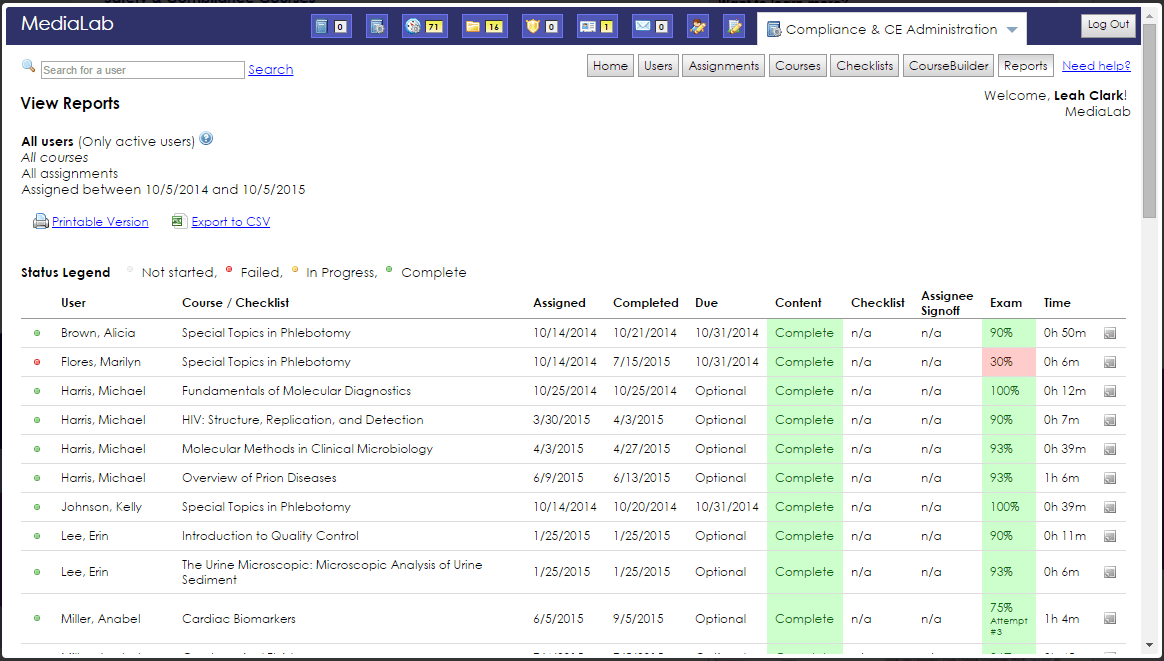Screen dimensions: 1164x661
Task: Open details icon for Flores, Marilyn row
Action: coord(1110,362)
